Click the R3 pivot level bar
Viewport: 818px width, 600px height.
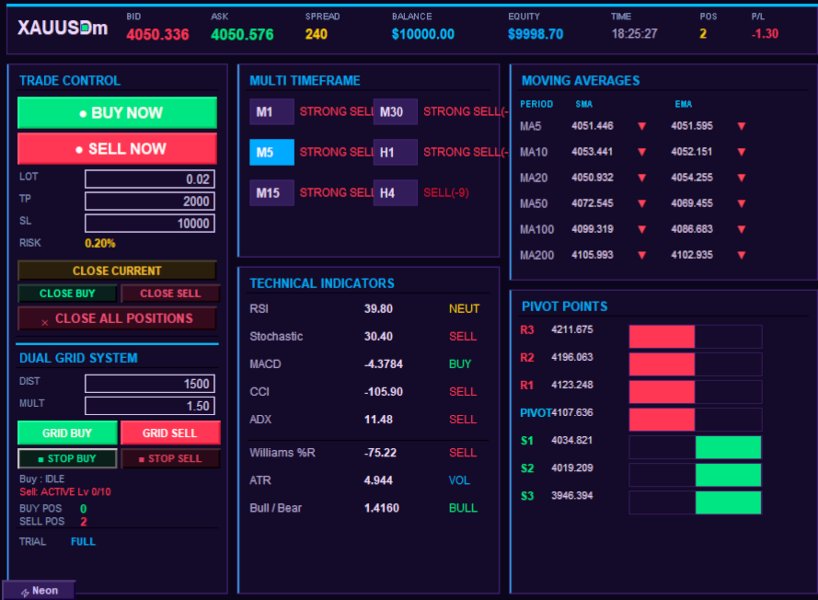(695, 337)
